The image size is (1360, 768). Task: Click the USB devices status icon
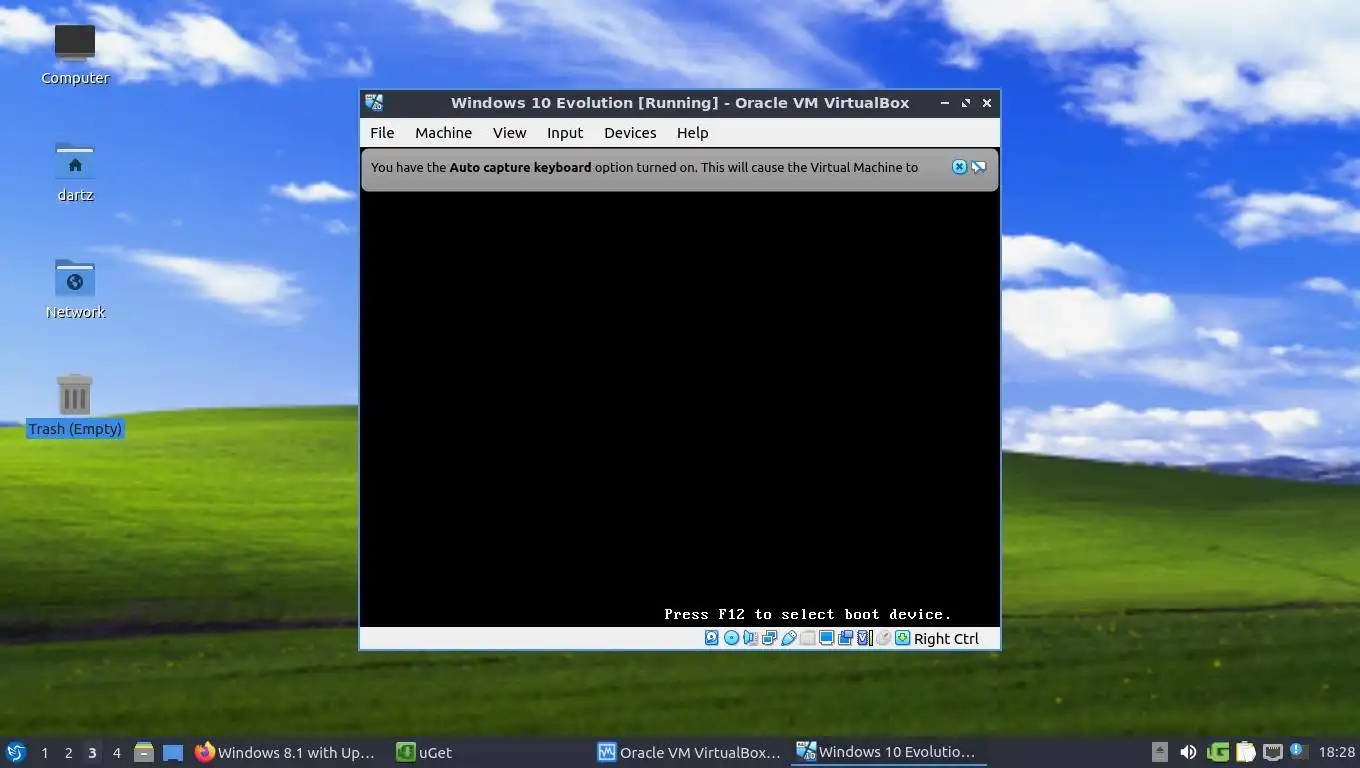(789, 638)
